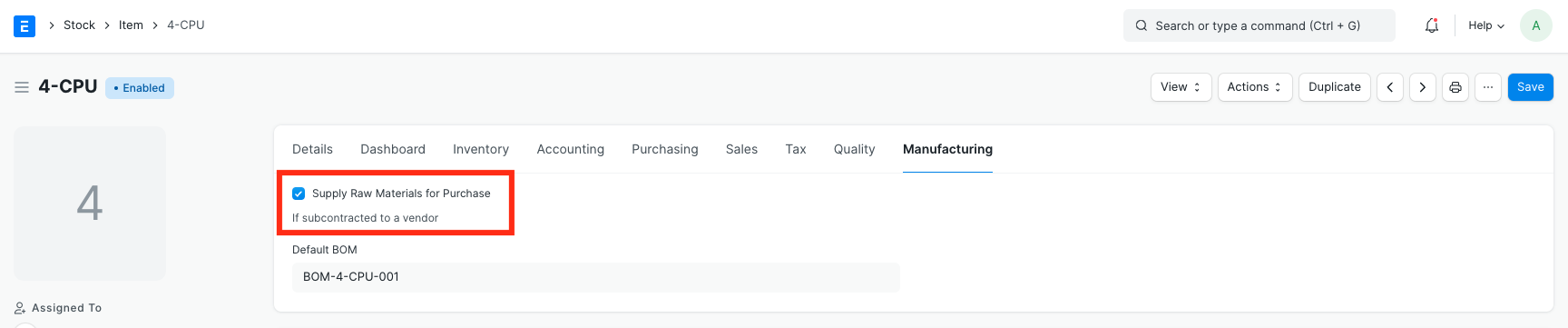Duplicate this item
Screen dimensions: 1568x328
click(1335, 87)
